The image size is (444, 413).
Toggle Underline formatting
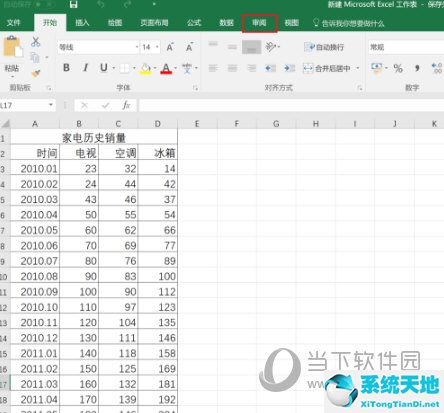[104, 68]
